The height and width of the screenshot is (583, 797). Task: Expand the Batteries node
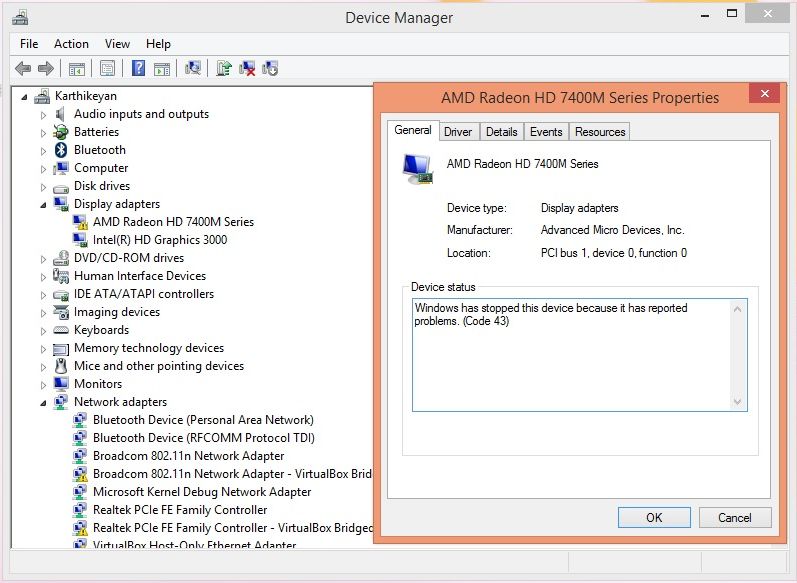pyautogui.click(x=43, y=133)
